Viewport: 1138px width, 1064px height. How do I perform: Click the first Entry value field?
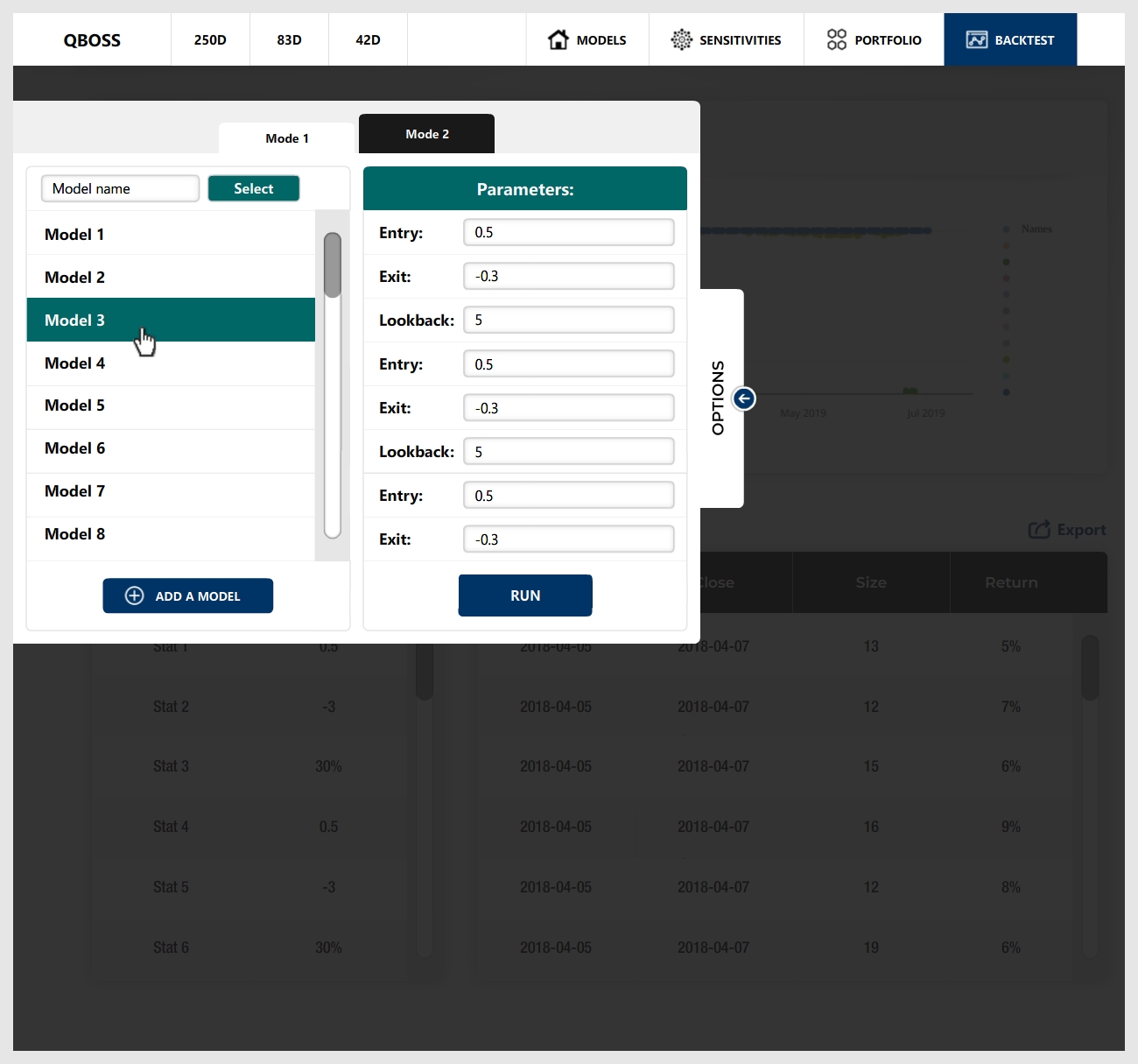[568, 232]
